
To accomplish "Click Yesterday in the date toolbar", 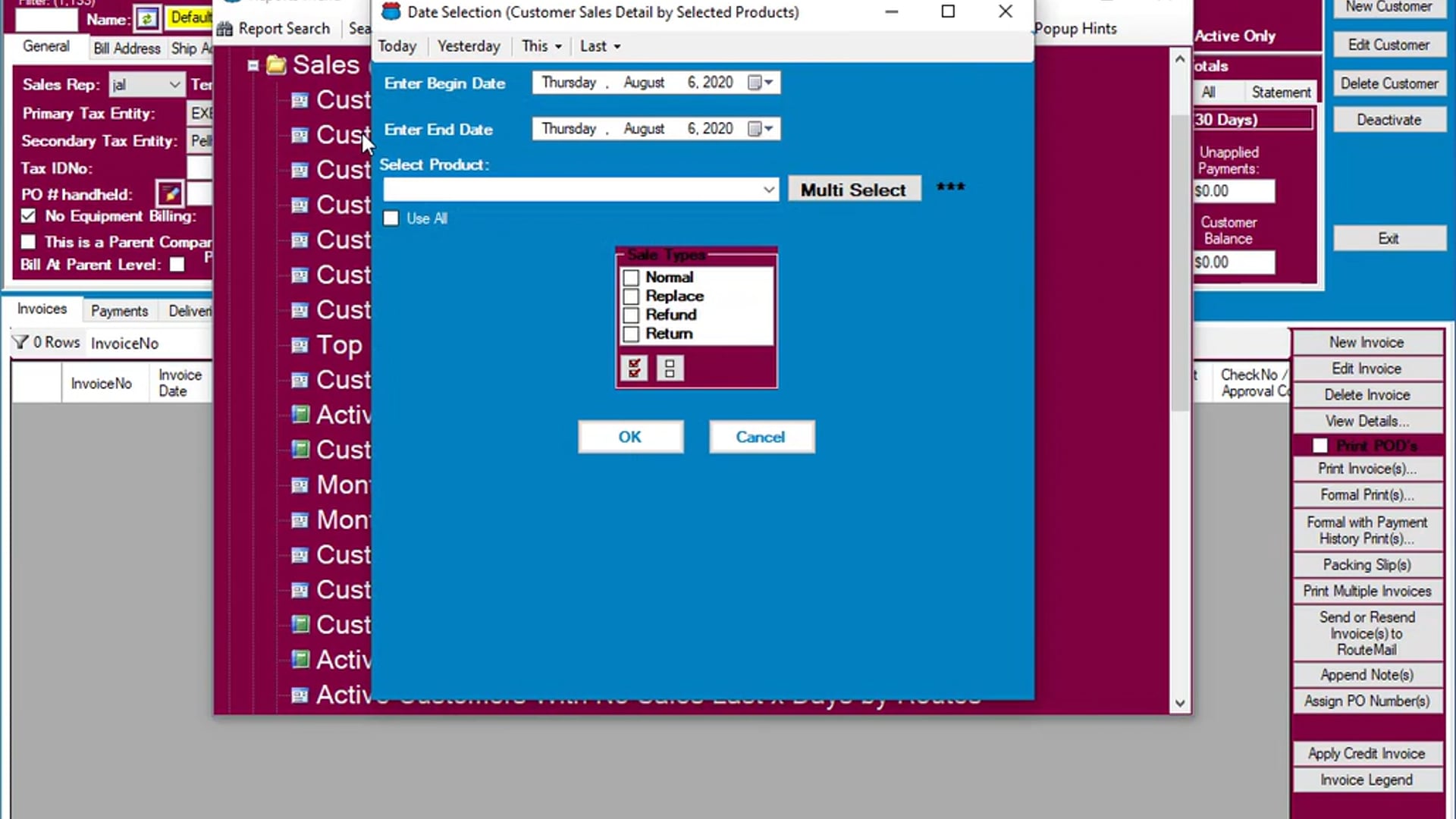I will pyautogui.click(x=469, y=46).
